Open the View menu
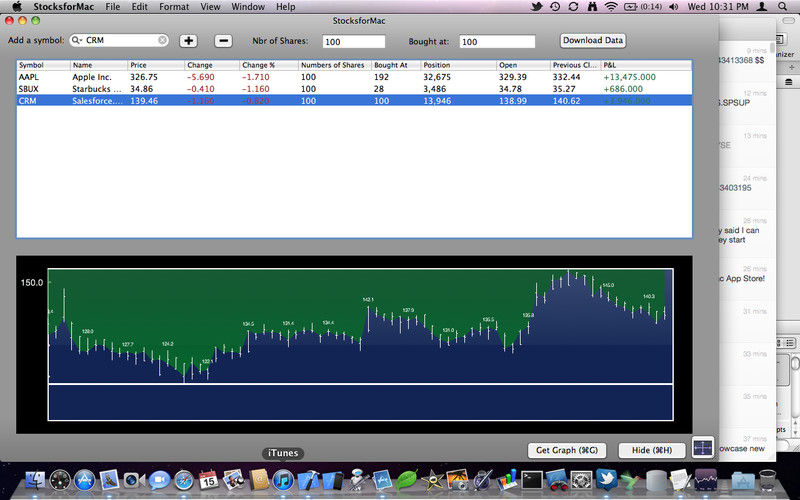The width and height of the screenshot is (800, 500). click(210, 7)
